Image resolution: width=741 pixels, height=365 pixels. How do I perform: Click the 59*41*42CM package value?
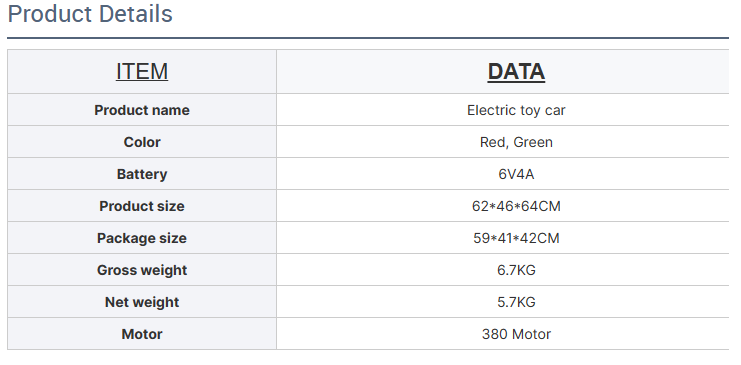click(x=516, y=238)
